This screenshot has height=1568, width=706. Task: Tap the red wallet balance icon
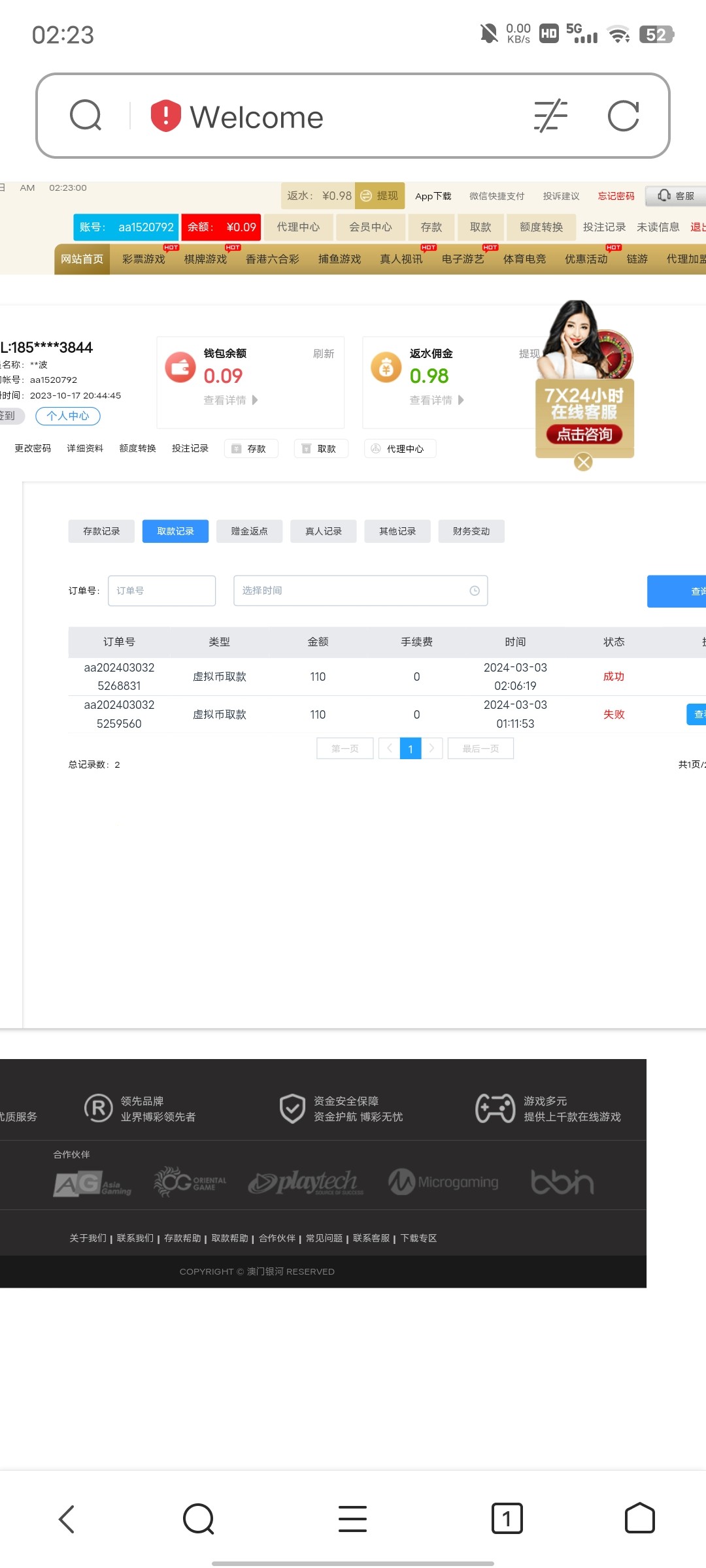coord(180,367)
